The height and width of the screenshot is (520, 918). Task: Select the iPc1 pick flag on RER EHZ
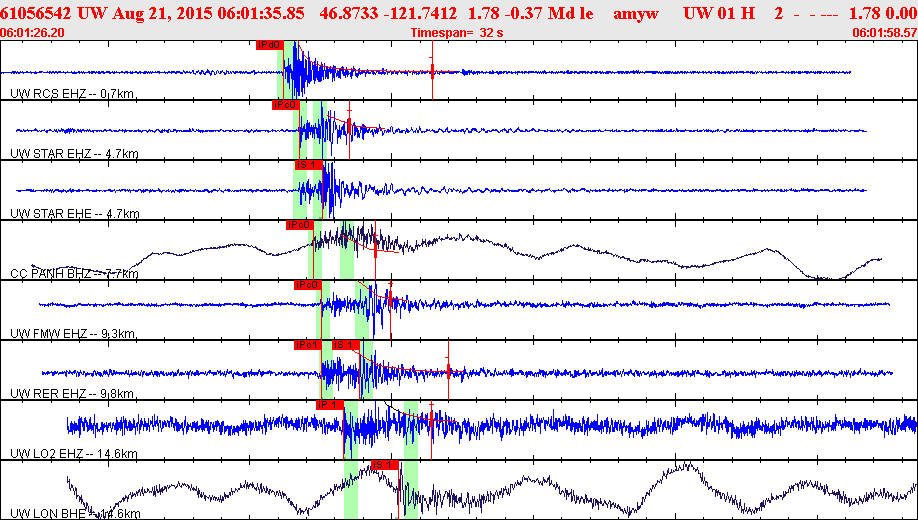308,345
